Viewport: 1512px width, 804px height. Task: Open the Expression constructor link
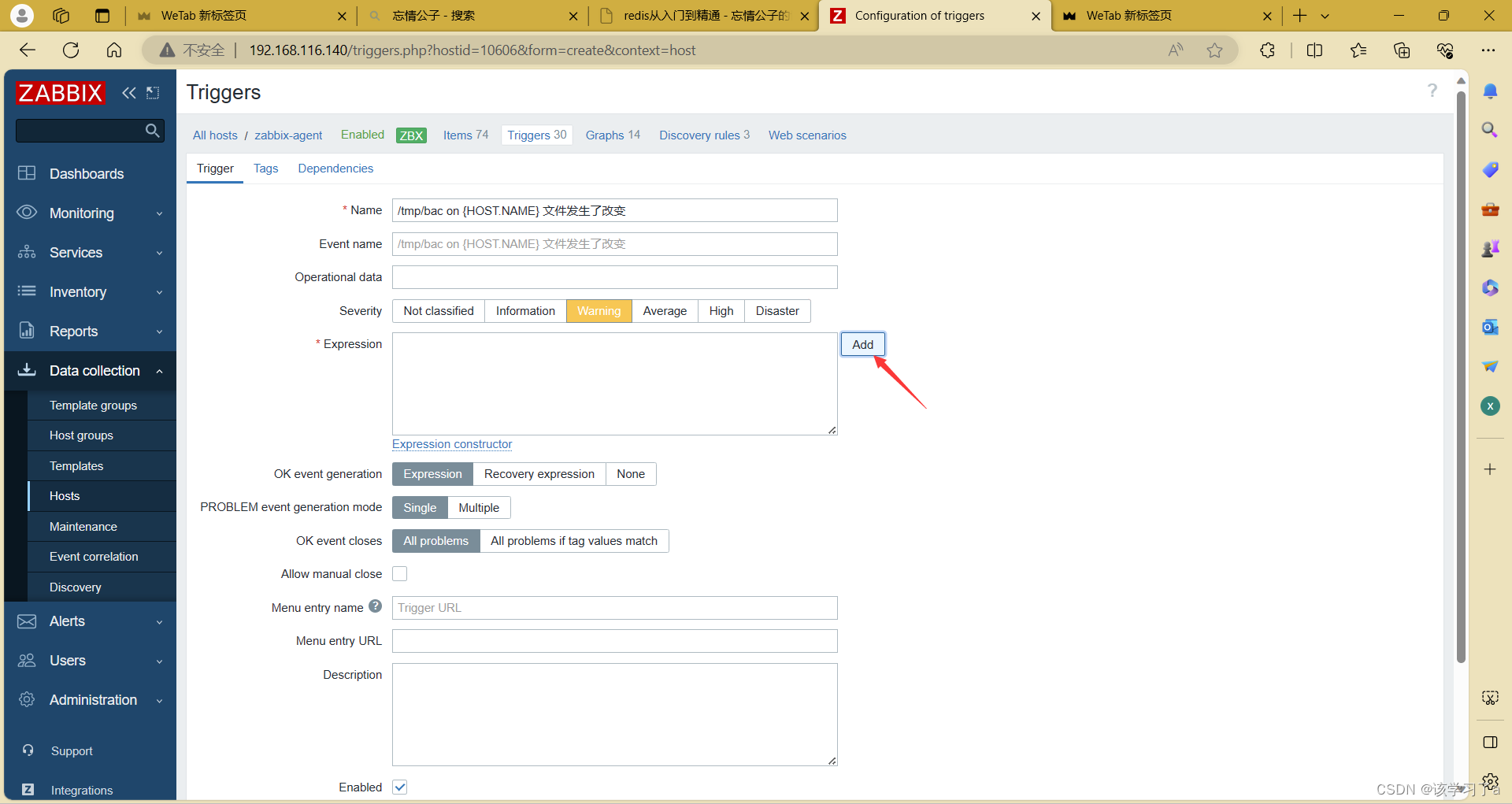[452, 444]
